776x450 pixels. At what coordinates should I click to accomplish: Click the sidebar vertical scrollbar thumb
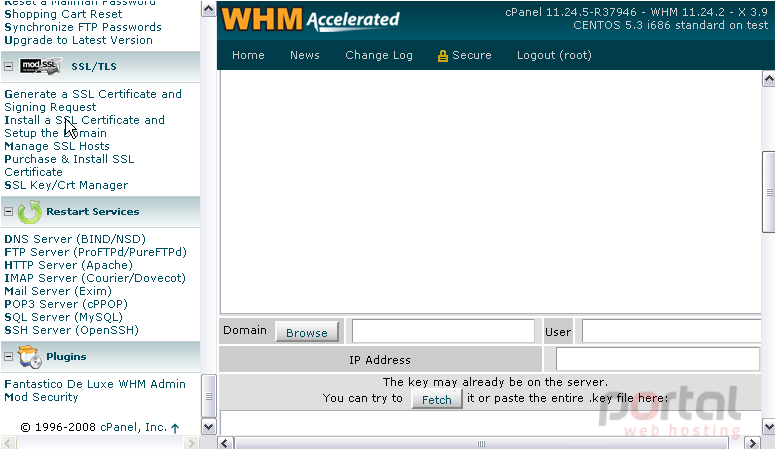(208, 396)
